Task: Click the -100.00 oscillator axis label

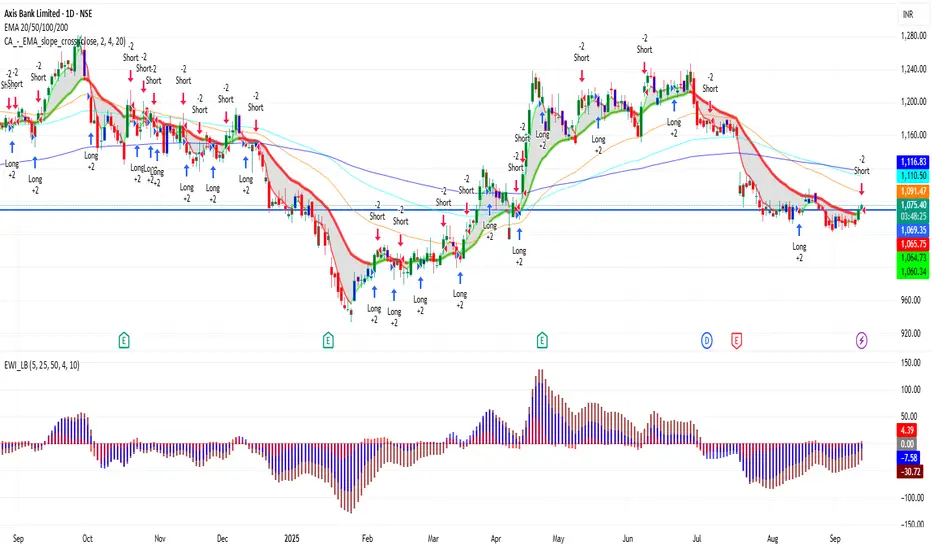Action: [912, 497]
